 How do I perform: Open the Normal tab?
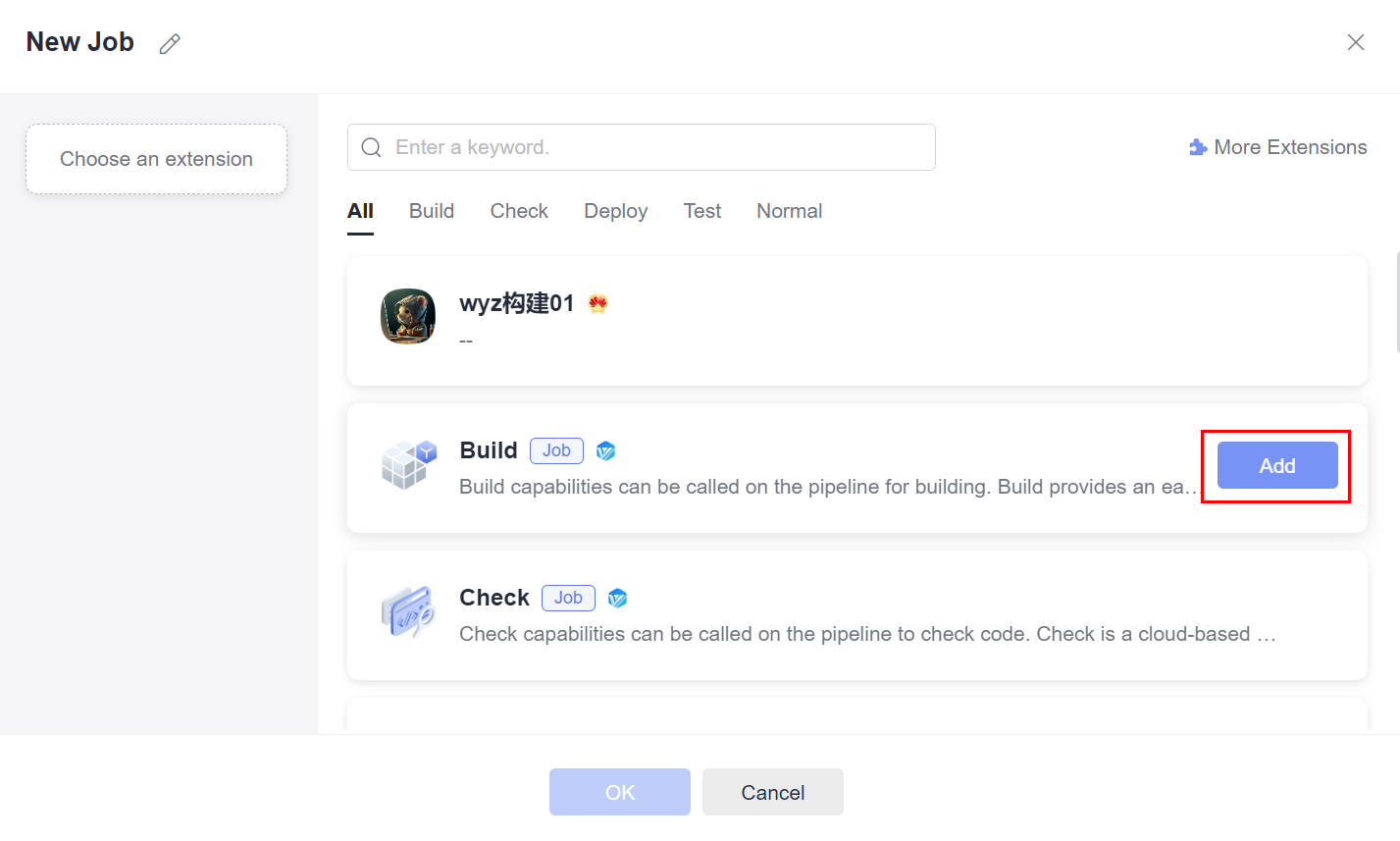789,211
